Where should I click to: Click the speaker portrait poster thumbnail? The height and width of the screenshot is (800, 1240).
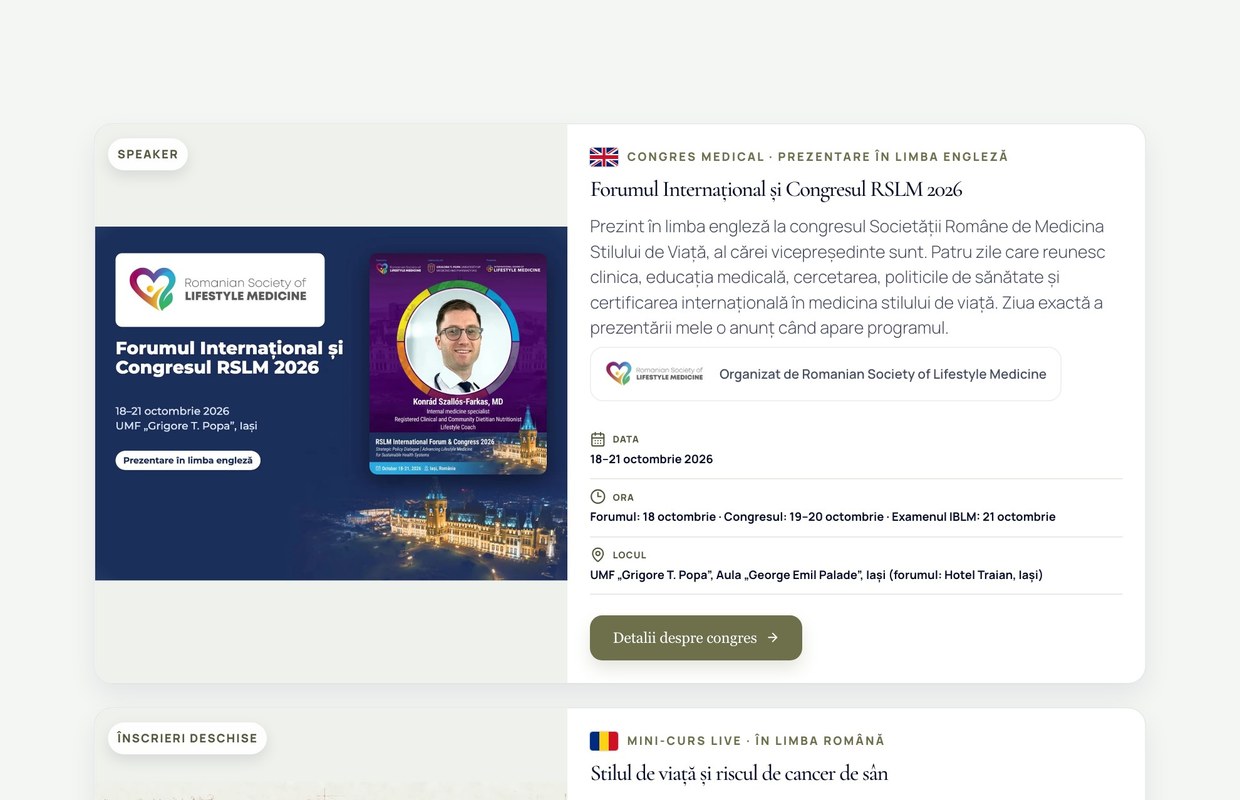tap(458, 363)
